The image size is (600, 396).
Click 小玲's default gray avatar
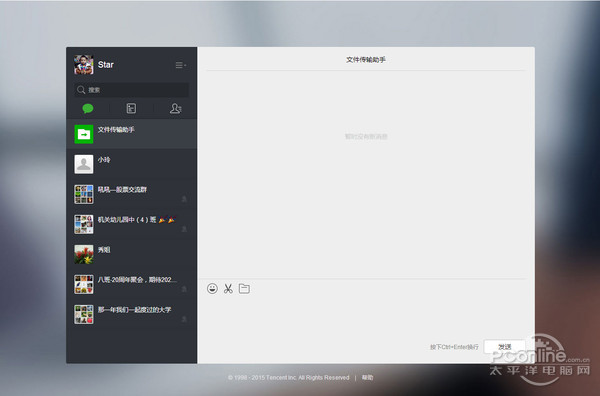click(x=84, y=164)
